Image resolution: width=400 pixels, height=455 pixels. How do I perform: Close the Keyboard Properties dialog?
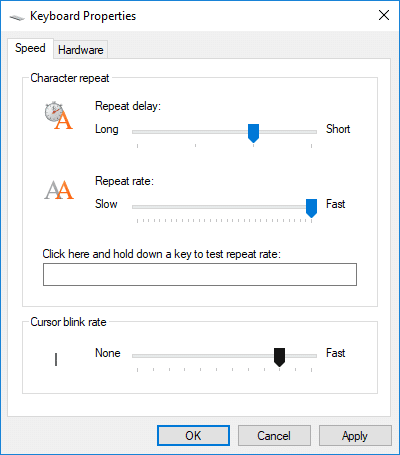coord(384,15)
